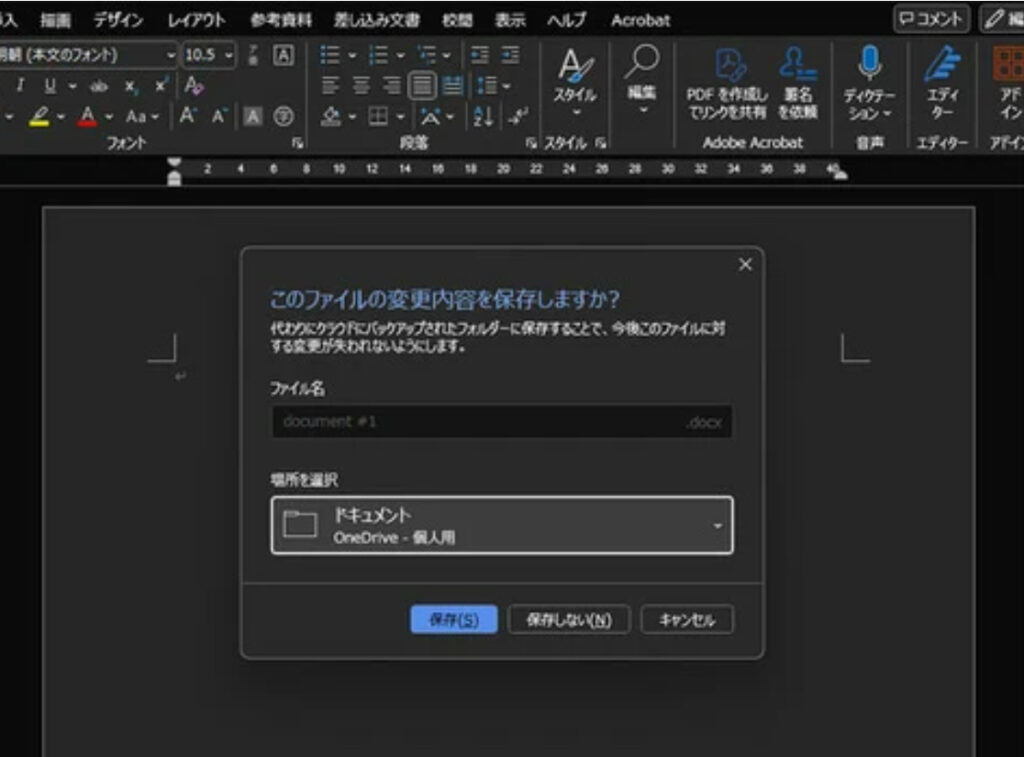1024x757 pixels.
Task: Click the file name input field
Action: (x=478, y=422)
